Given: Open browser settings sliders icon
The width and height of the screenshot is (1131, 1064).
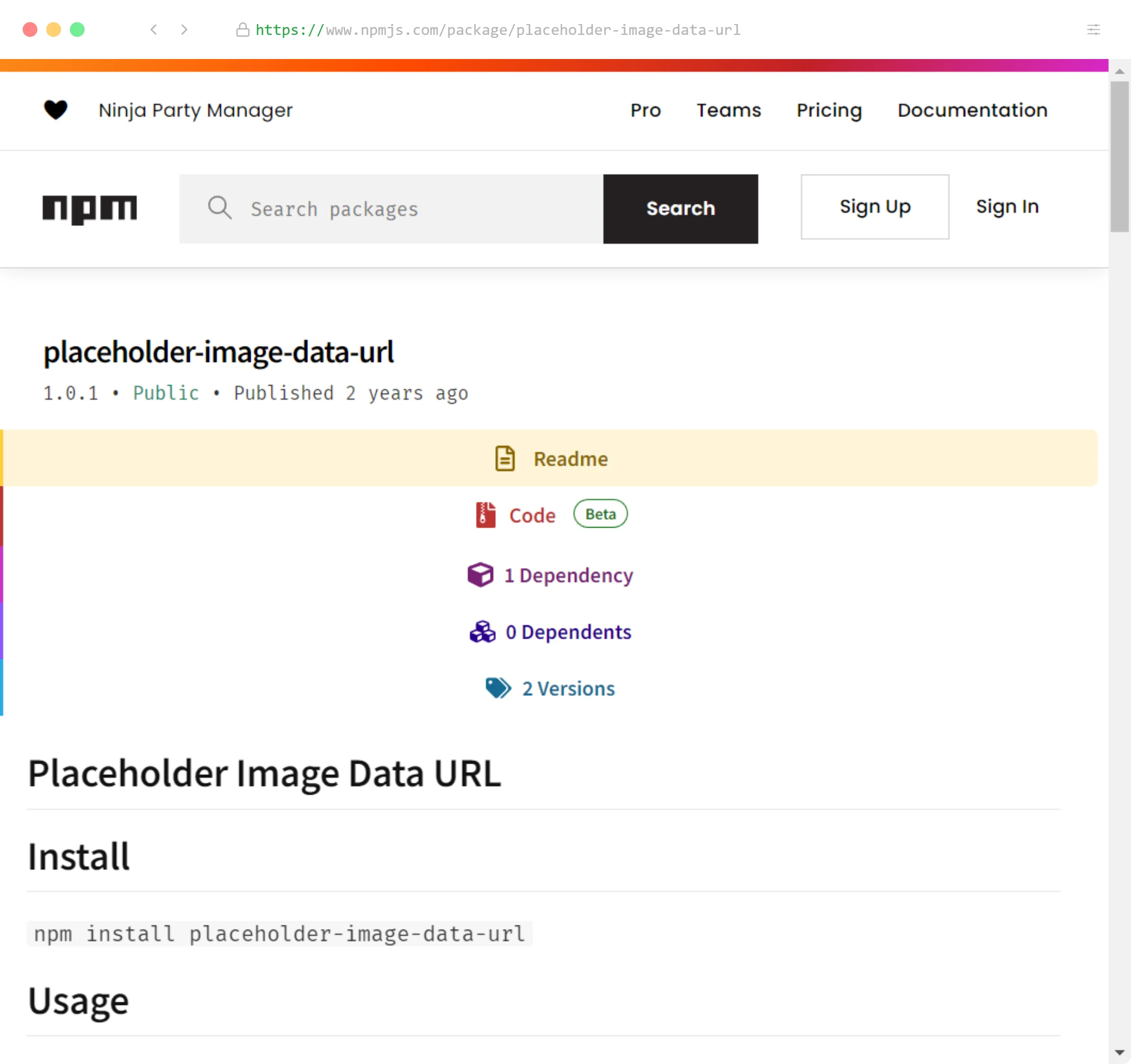Looking at the screenshot, I should coord(1094,30).
